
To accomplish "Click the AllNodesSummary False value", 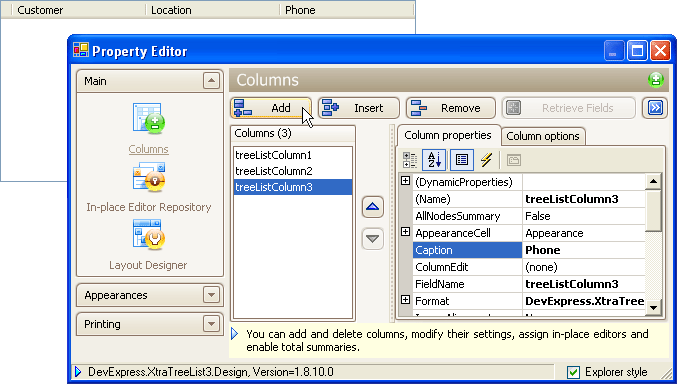I will pos(584,216).
